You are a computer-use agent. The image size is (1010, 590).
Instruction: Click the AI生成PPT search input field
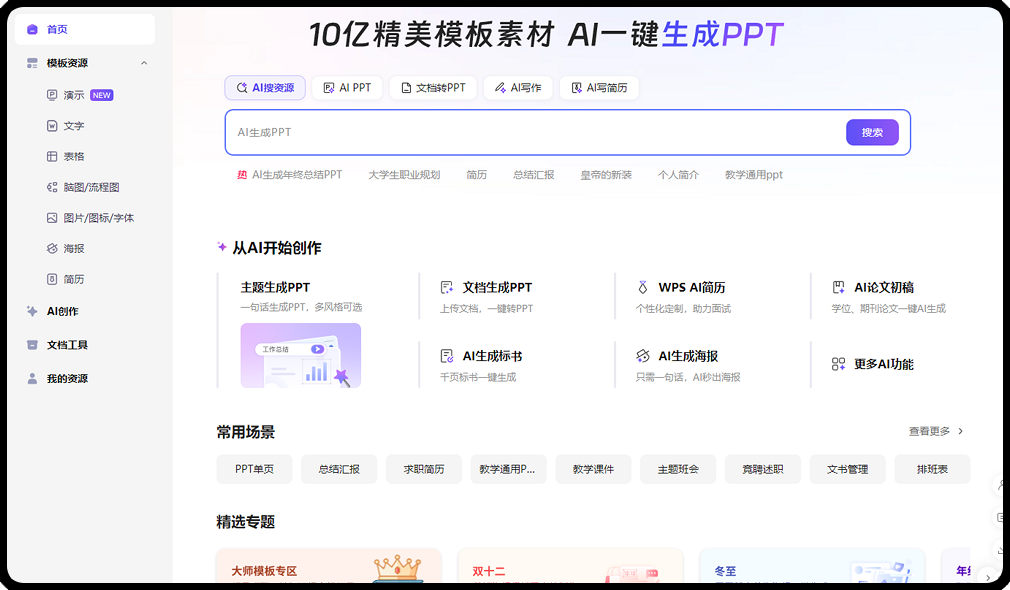tap(500, 131)
